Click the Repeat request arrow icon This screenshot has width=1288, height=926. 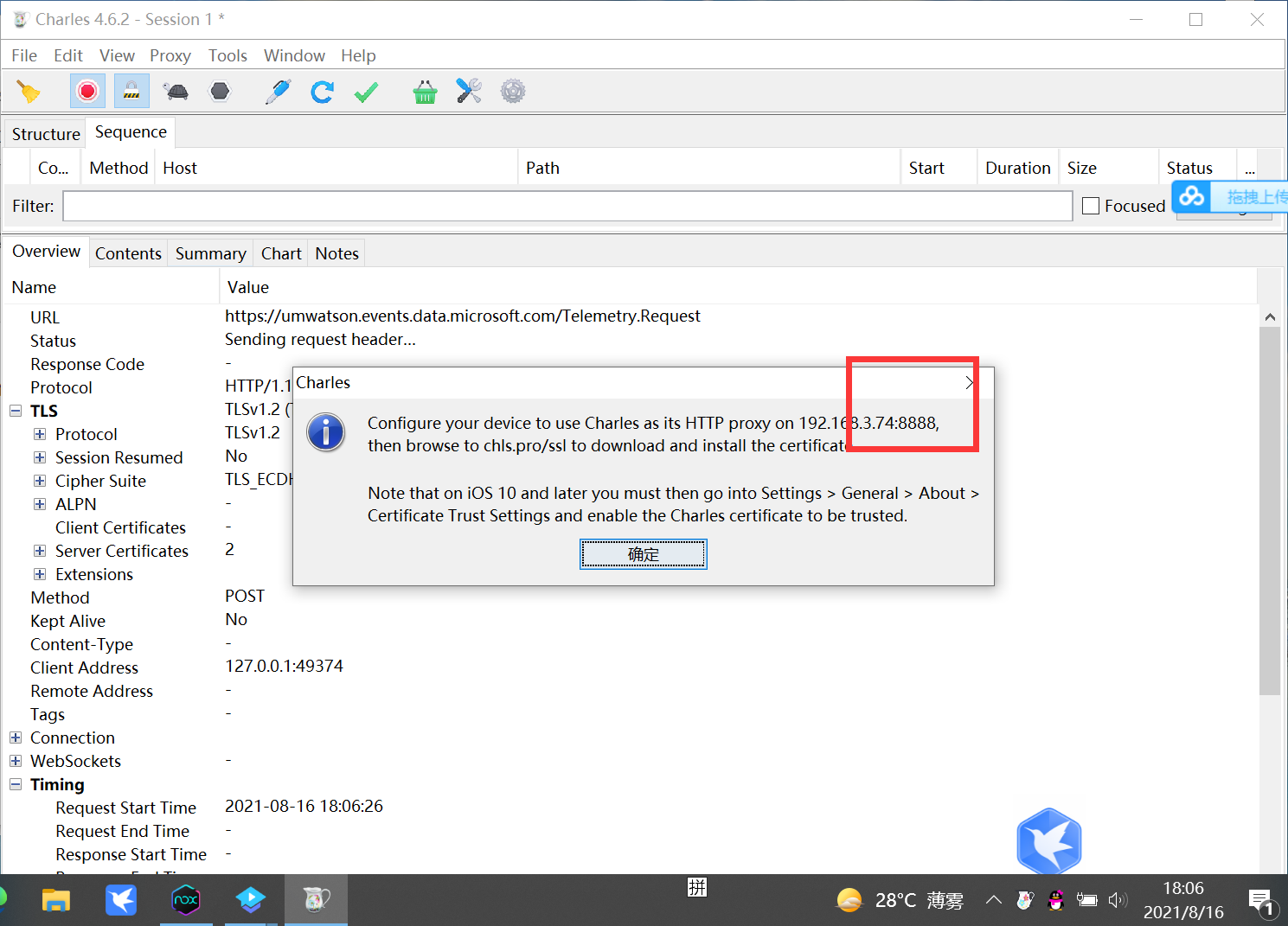(322, 92)
